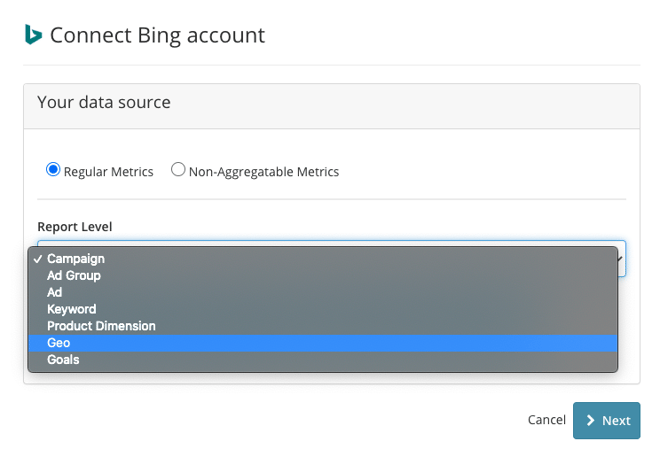Choose the Ad option in the dropdown

tap(323, 292)
